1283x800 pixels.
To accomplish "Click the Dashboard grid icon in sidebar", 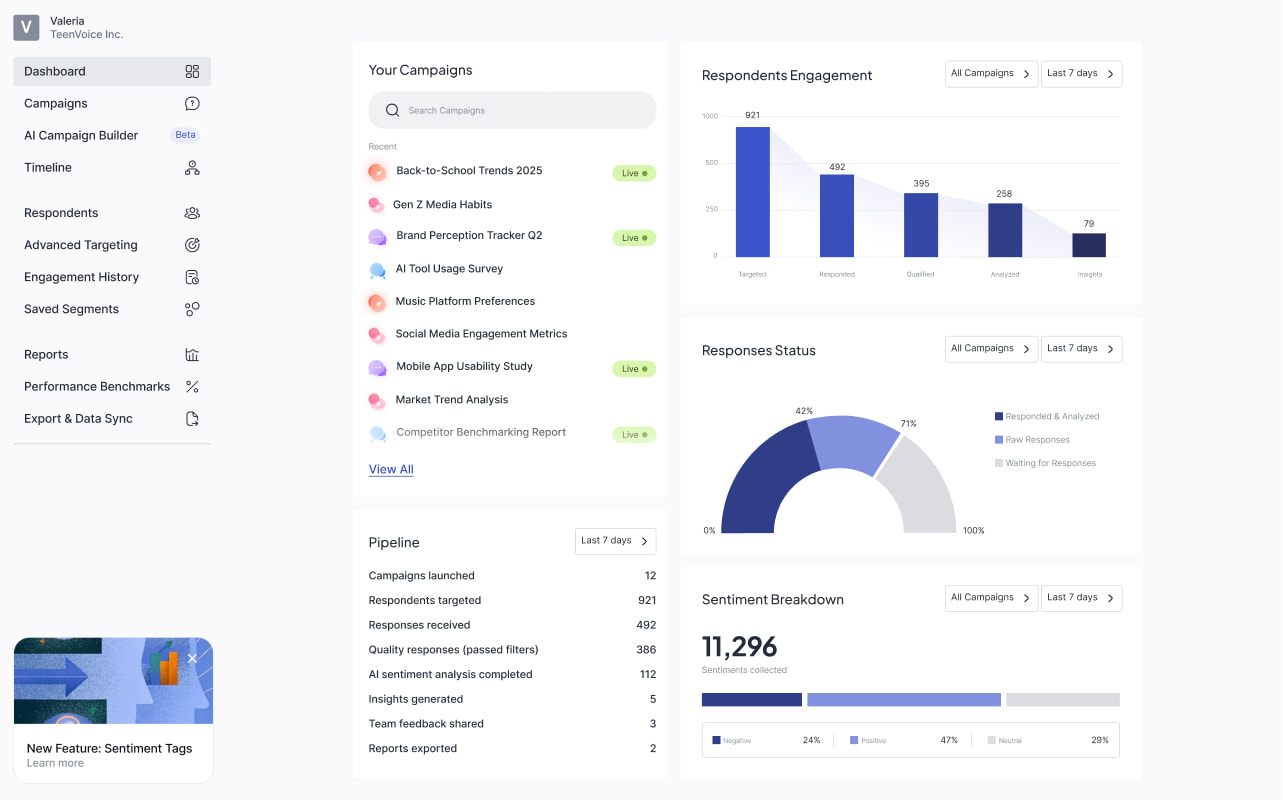I will pos(192,72).
